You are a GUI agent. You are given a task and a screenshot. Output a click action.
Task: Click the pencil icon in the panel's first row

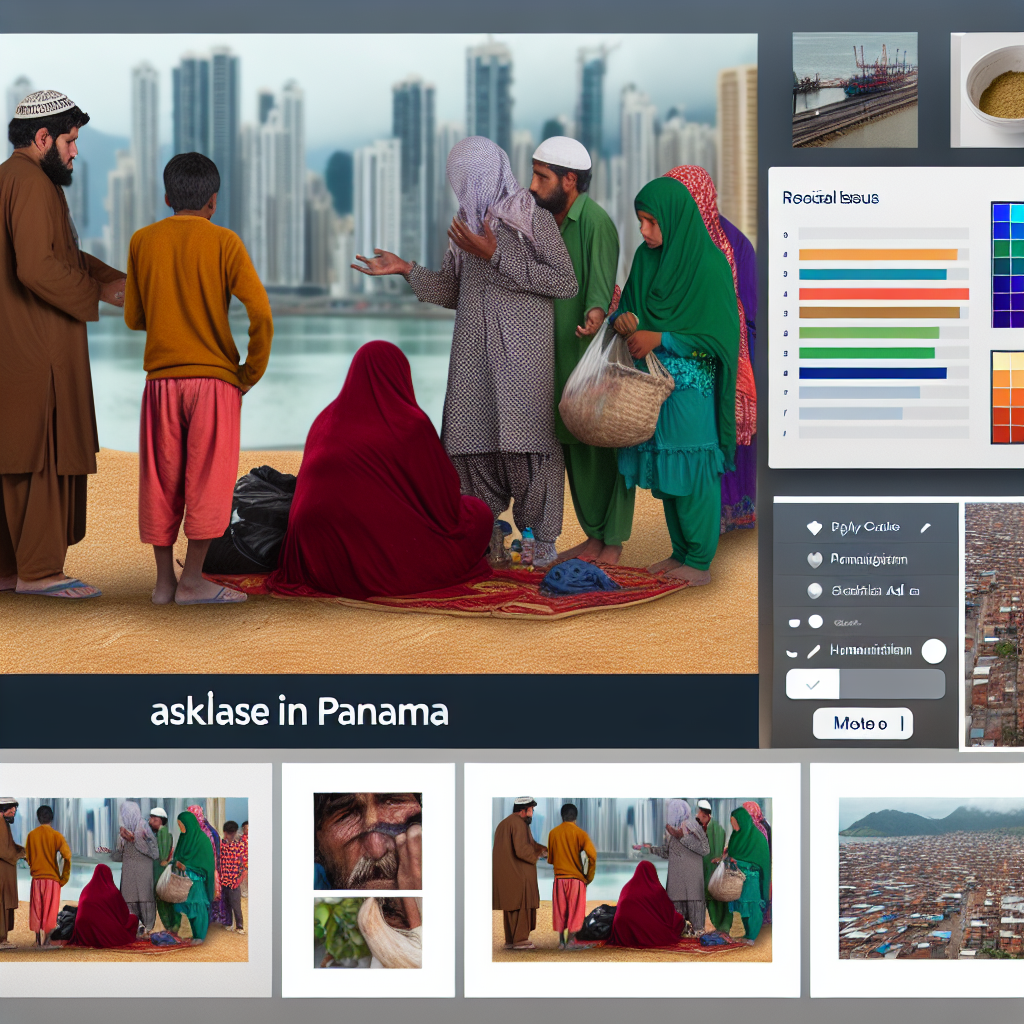click(925, 527)
